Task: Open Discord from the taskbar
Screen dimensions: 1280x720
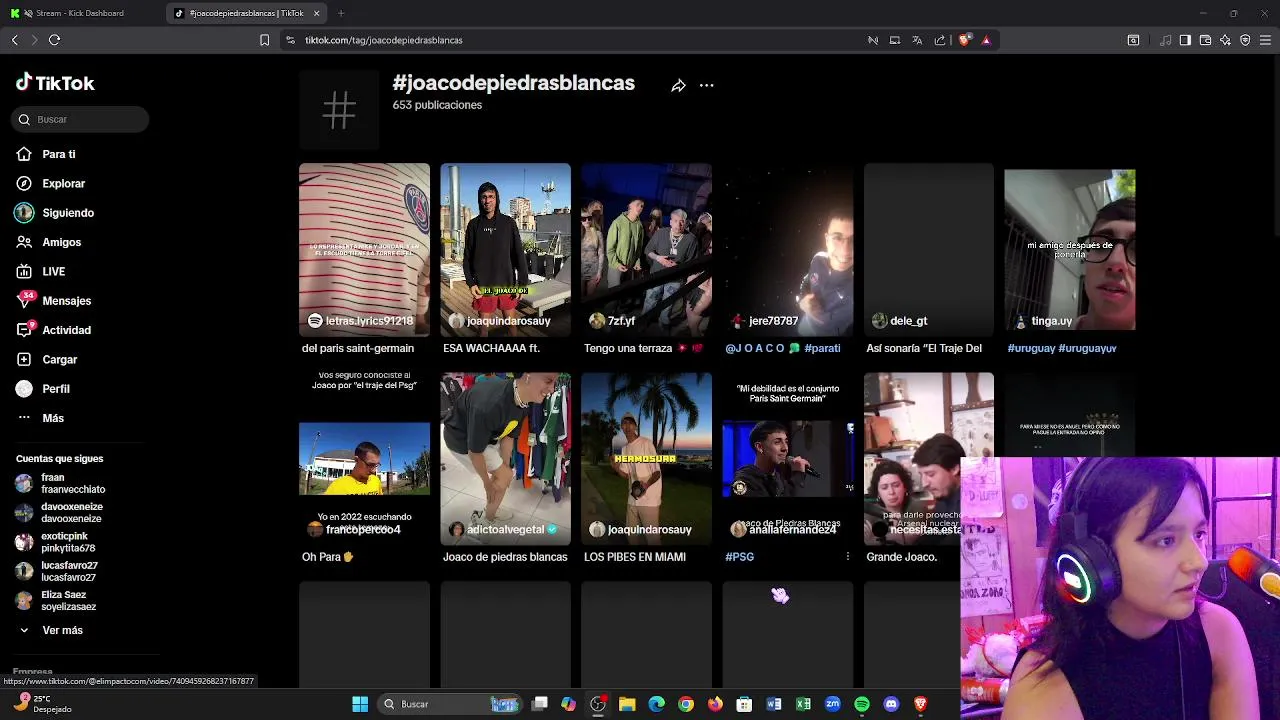Action: pyautogui.click(x=891, y=704)
